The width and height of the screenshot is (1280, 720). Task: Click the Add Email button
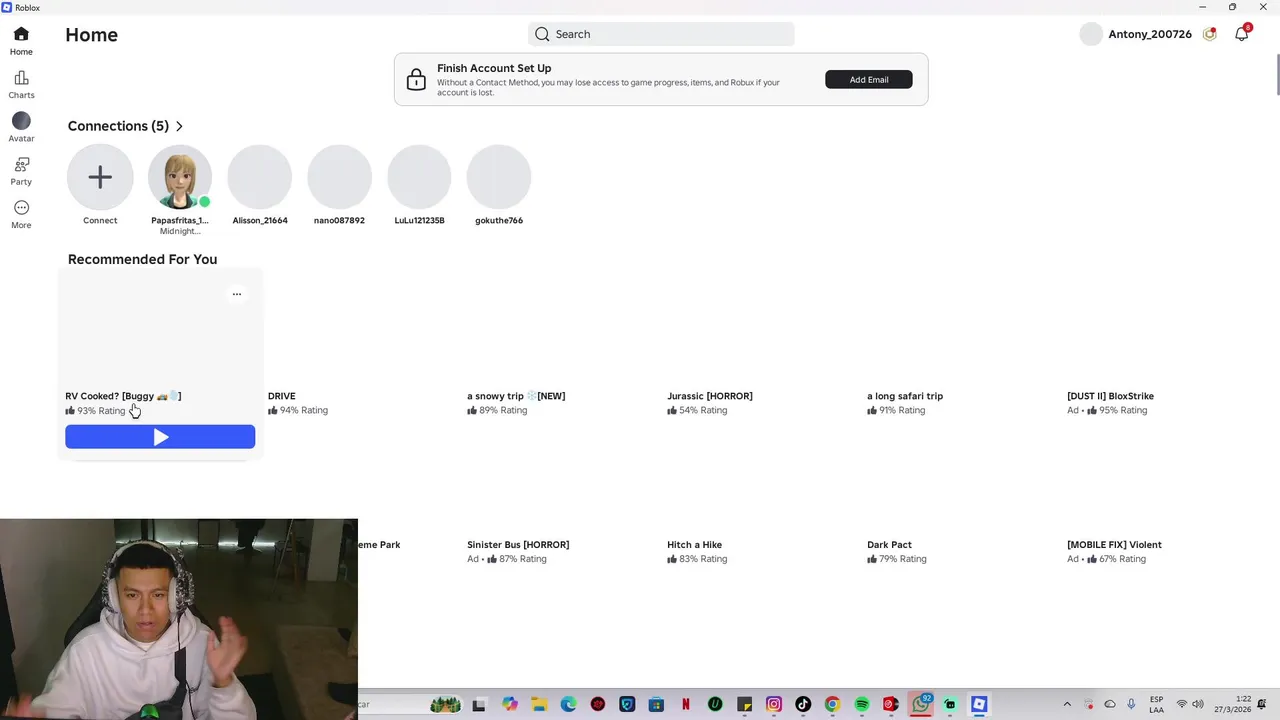point(869,79)
